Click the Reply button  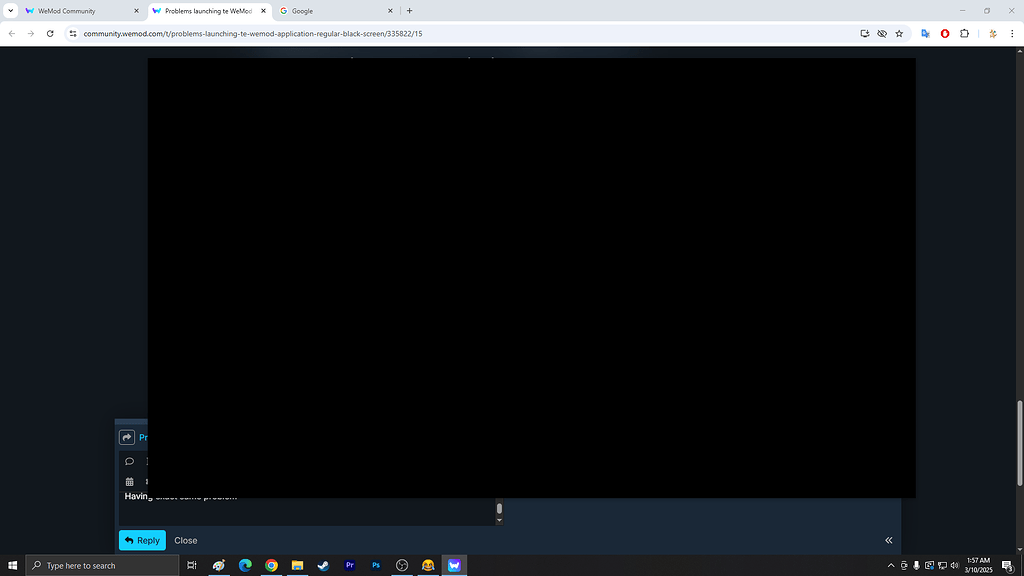[142, 540]
